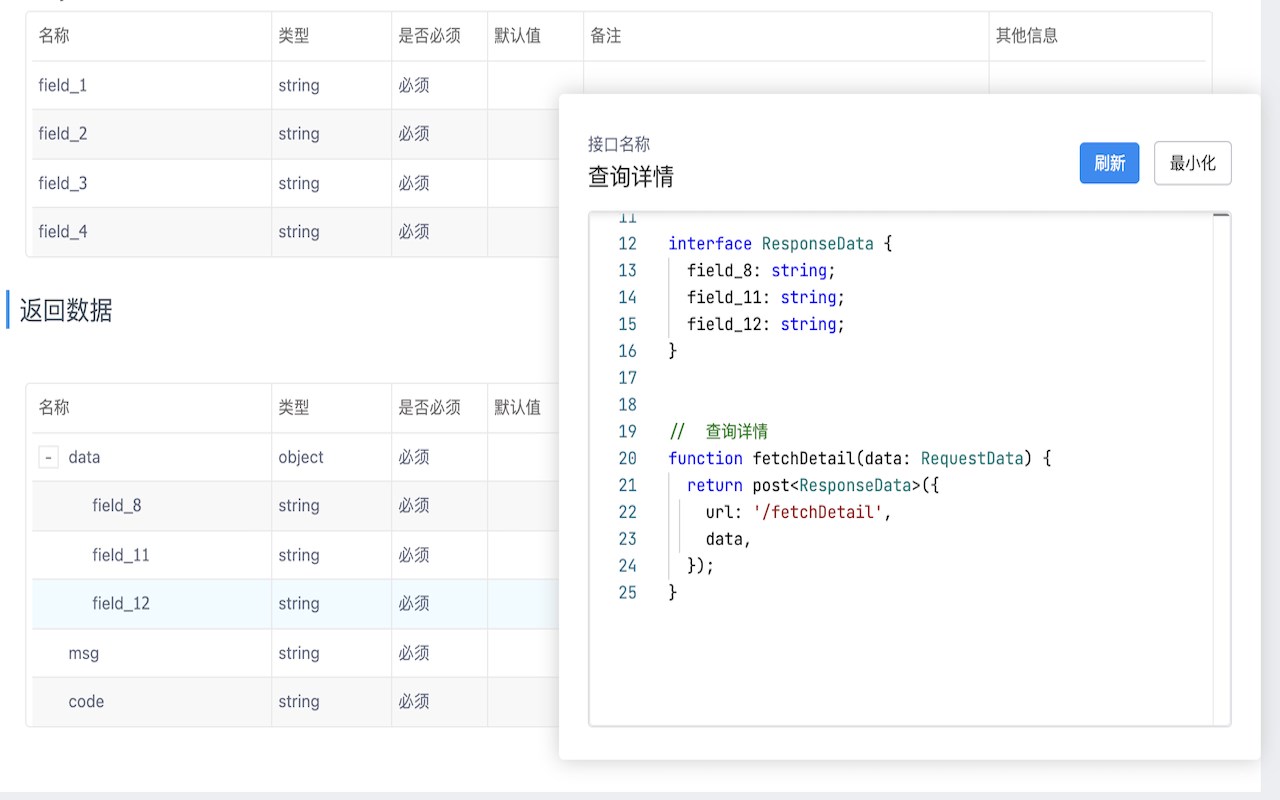The height and width of the screenshot is (800, 1280).
Task: Click the field_3 parameter name
Action: tap(63, 183)
